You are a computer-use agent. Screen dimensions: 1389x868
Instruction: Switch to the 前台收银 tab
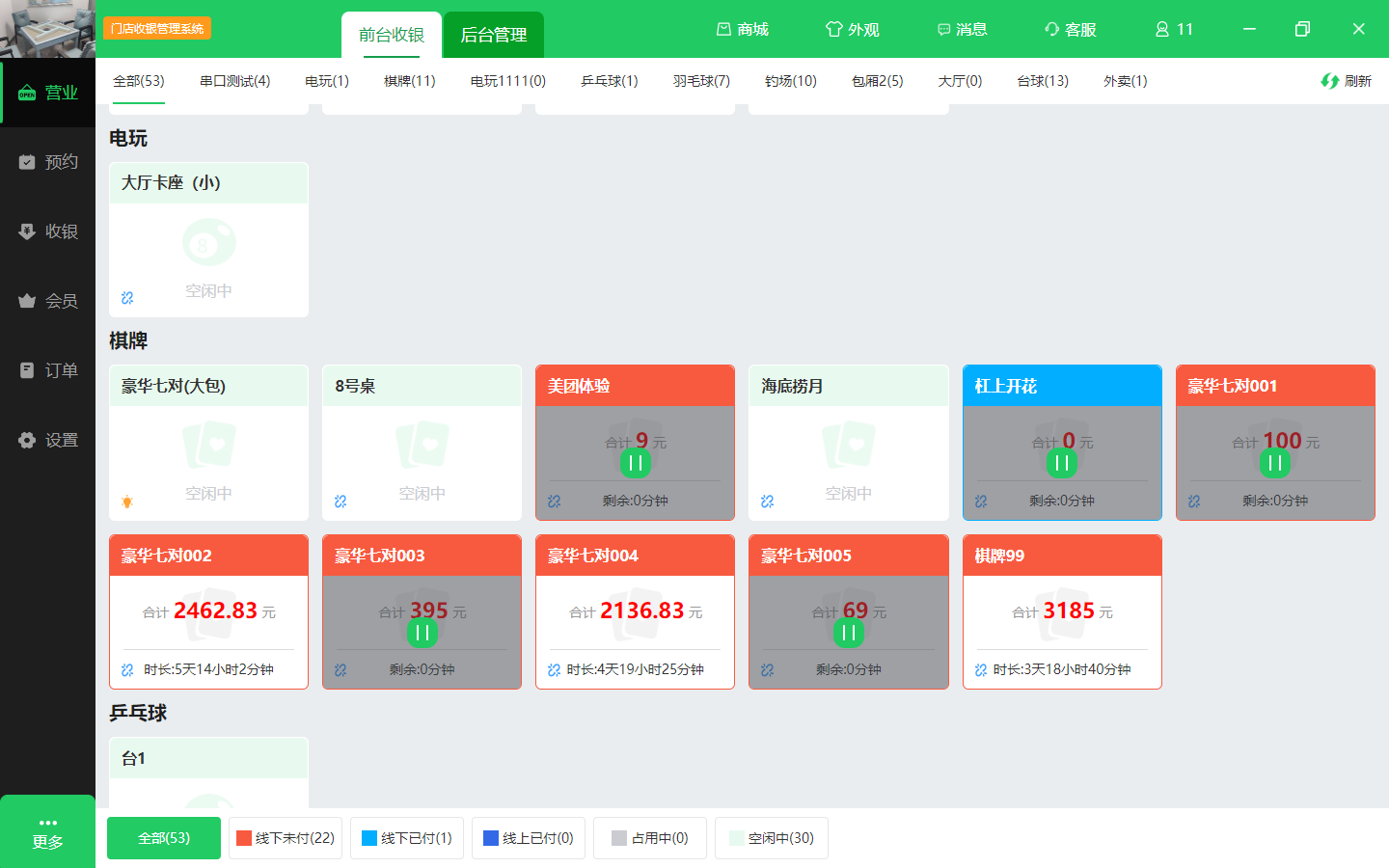pyautogui.click(x=392, y=35)
